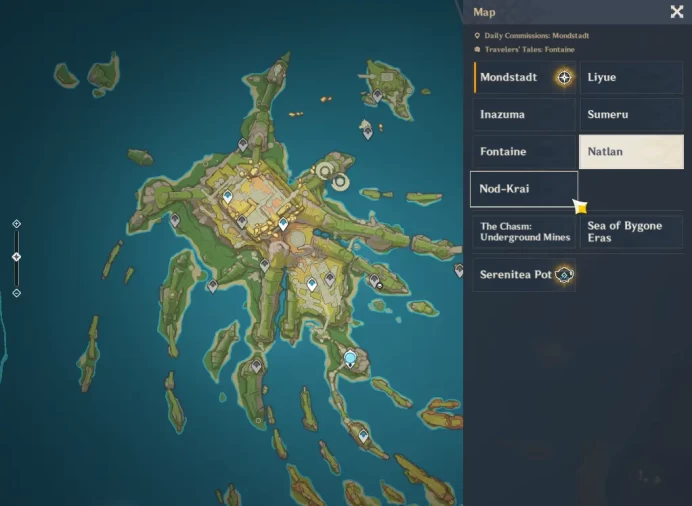Click the compass icon beside Mondstadt
692x506 pixels.
pos(564,78)
